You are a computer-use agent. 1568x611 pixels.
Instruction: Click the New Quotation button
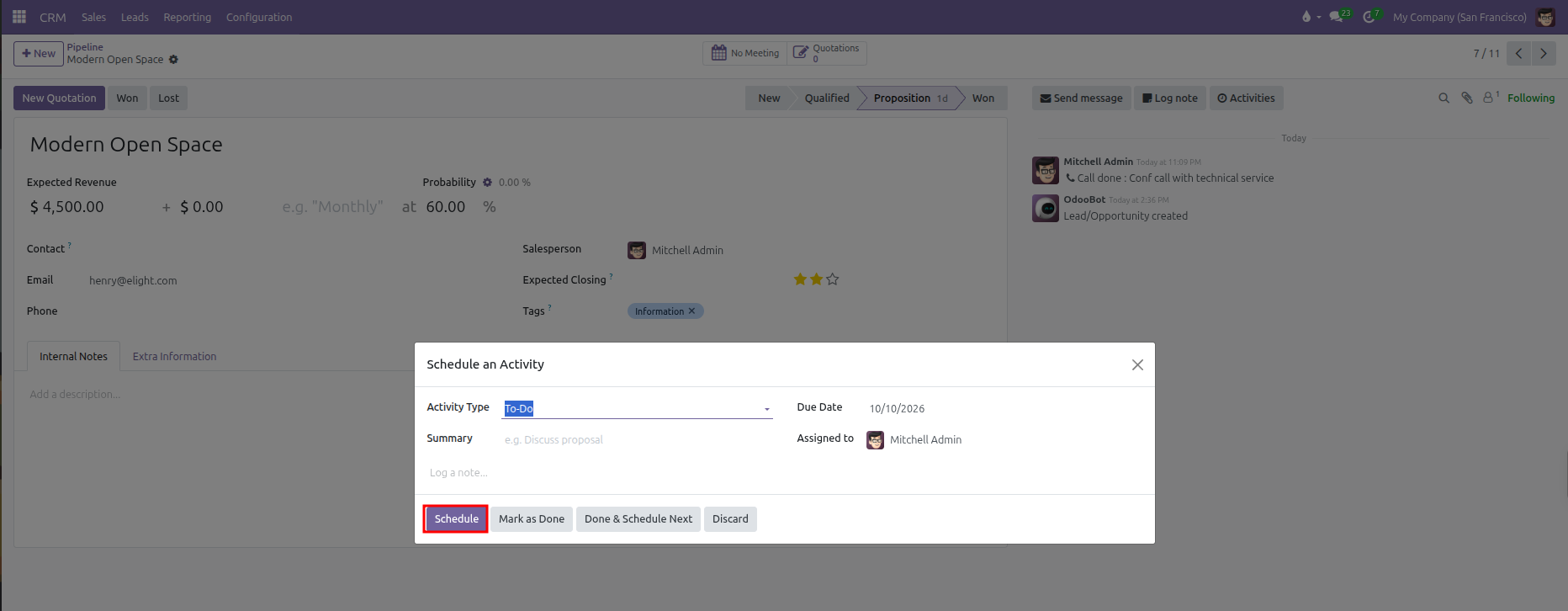coord(59,98)
